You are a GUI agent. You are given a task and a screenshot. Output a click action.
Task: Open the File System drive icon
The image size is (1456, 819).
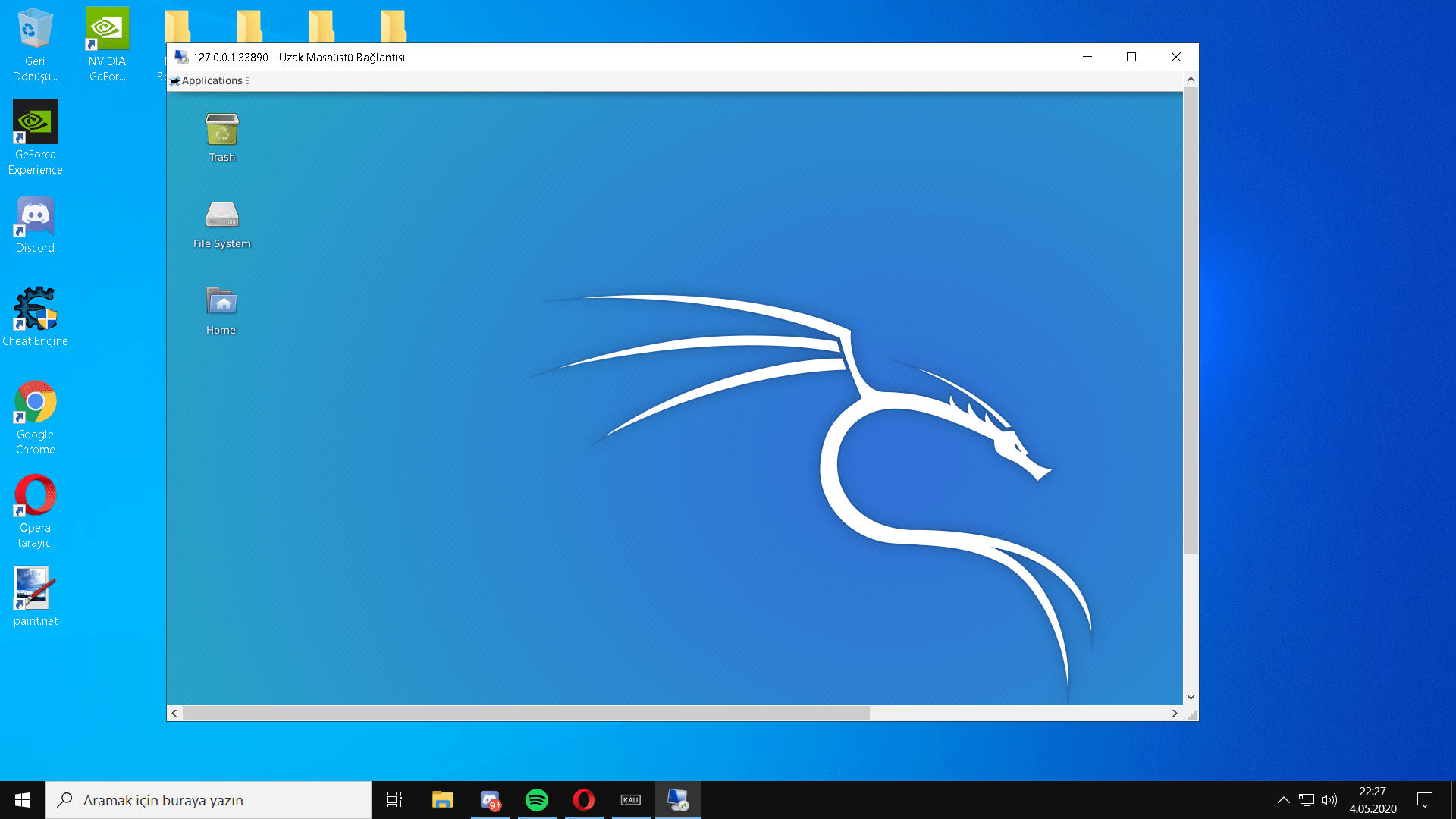click(x=221, y=216)
